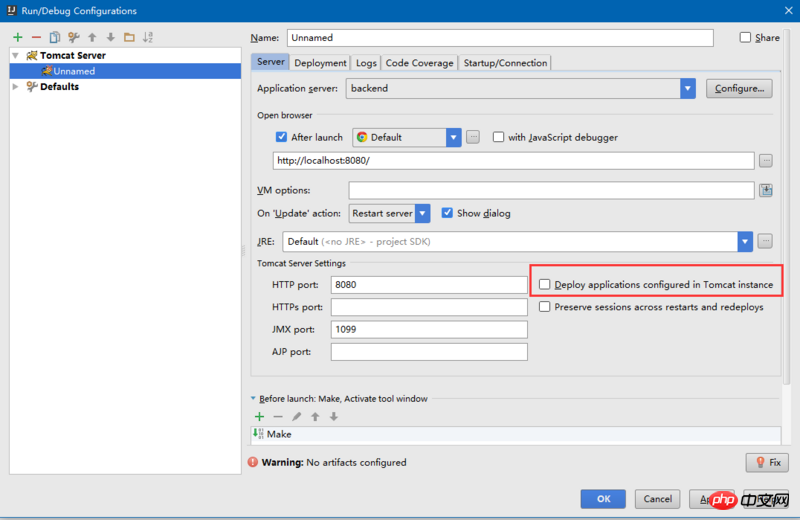The height and width of the screenshot is (520, 800).
Task: Click the localhost URL field
Action: coord(513,161)
